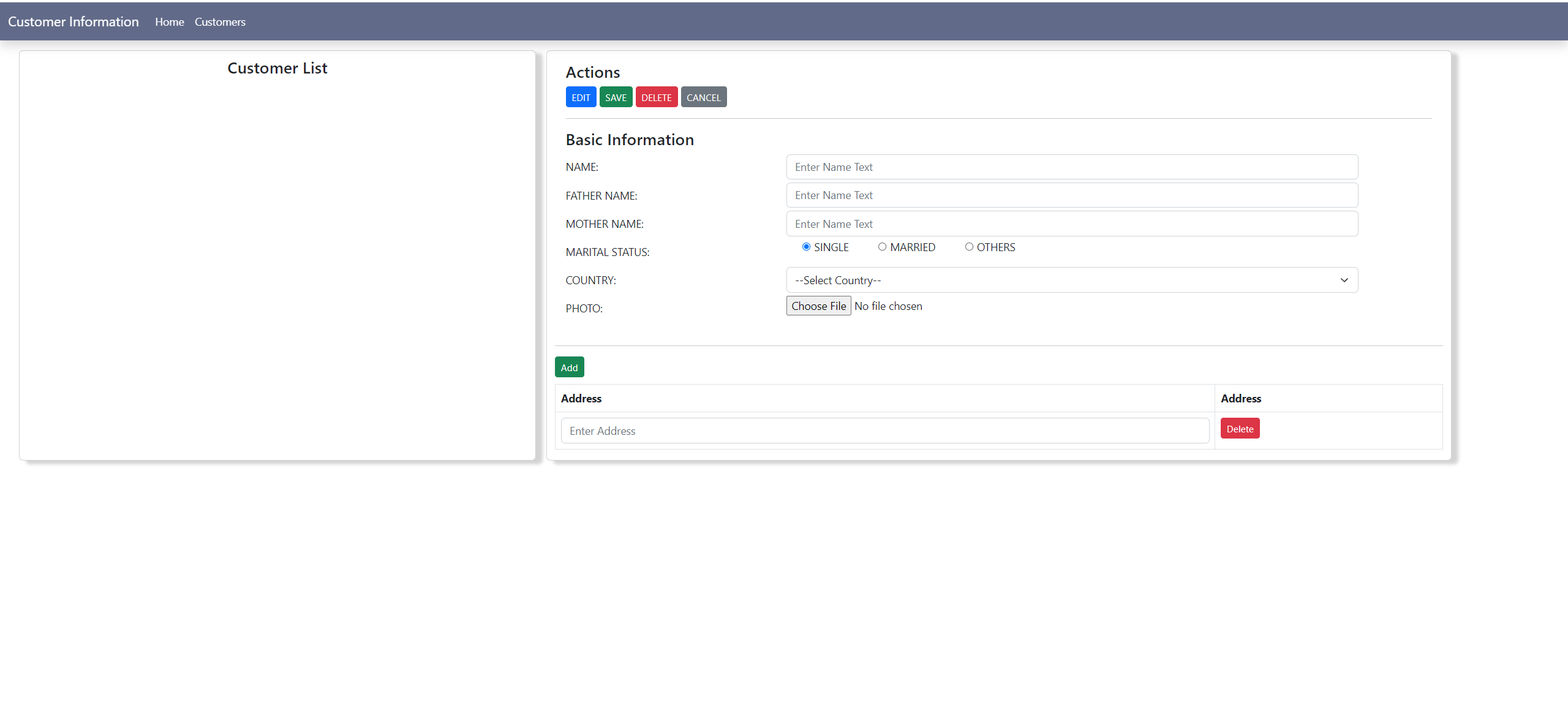1568x727 pixels.
Task: Open the Customers navigation menu item
Action: click(219, 21)
